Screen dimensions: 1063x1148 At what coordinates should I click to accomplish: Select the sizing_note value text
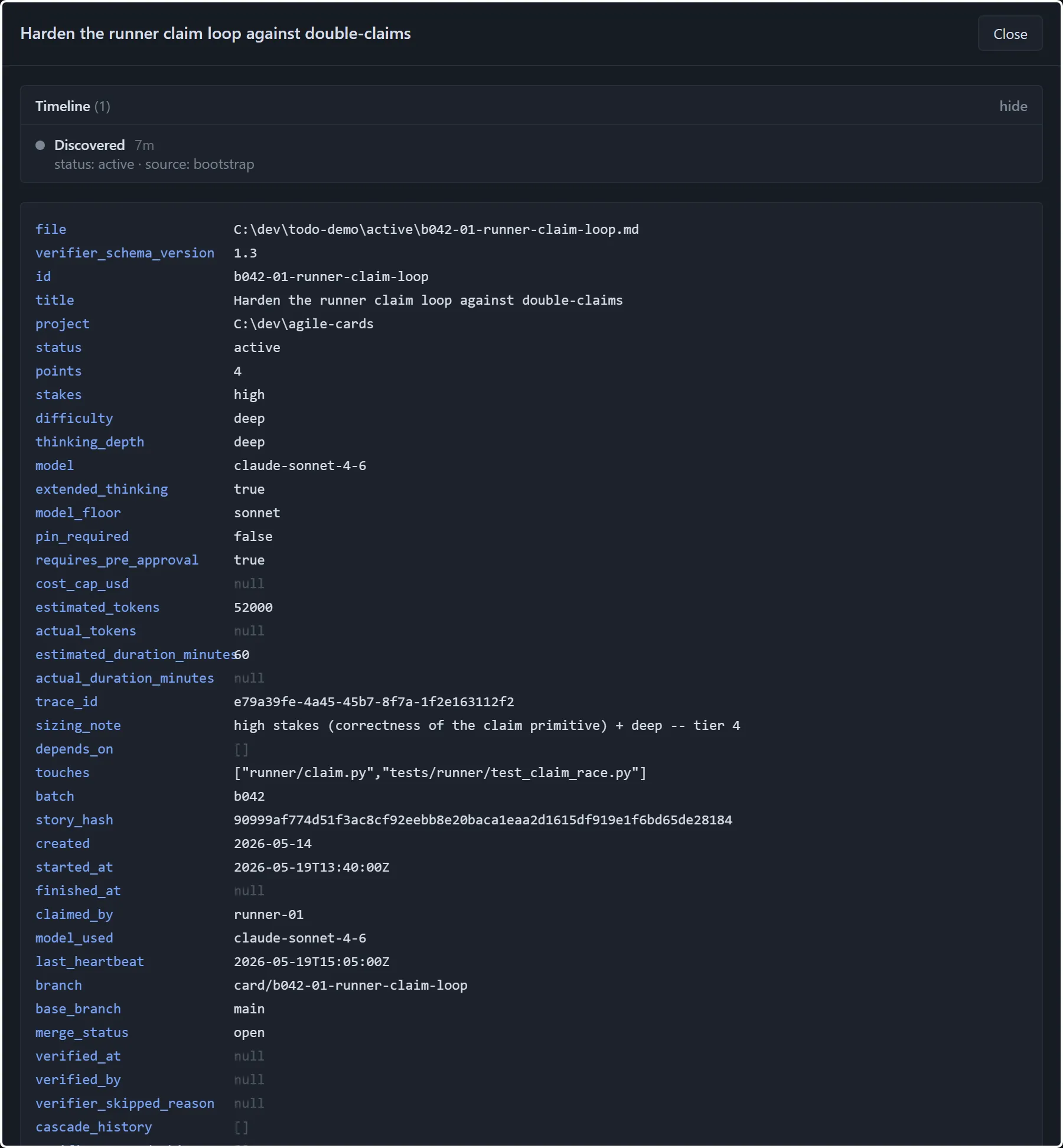coord(487,725)
